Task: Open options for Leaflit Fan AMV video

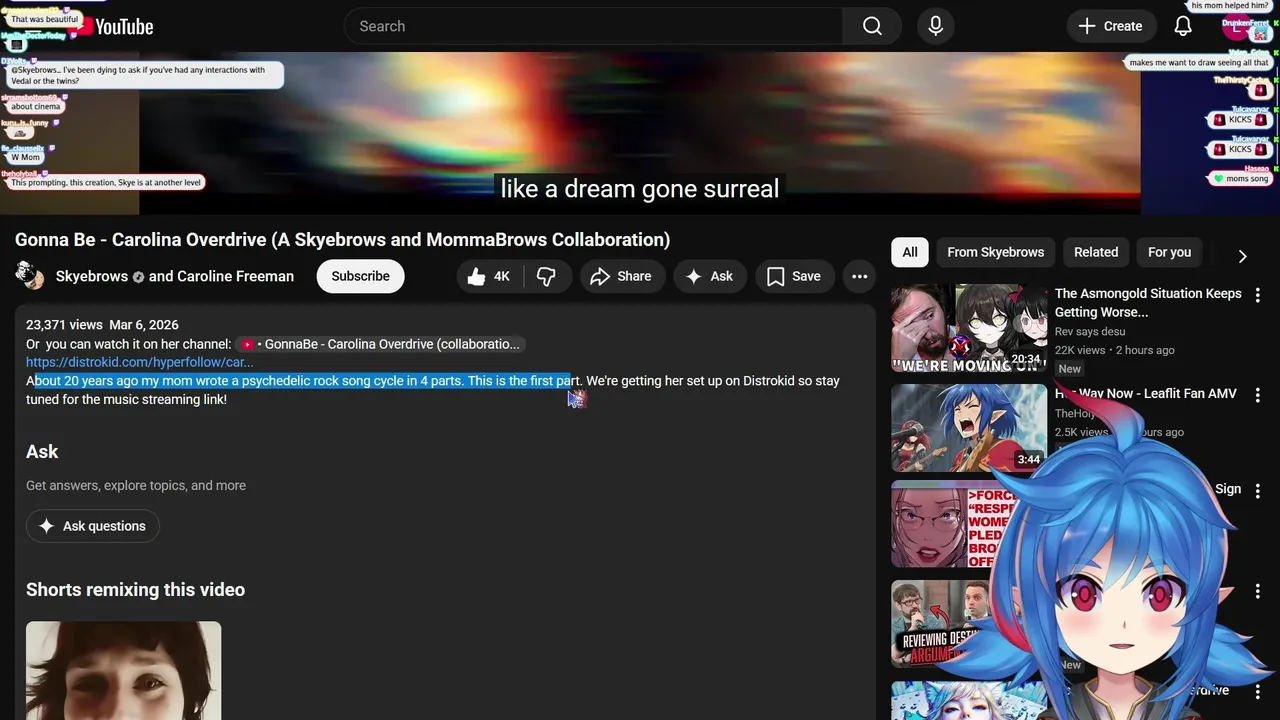Action: pos(1258,395)
